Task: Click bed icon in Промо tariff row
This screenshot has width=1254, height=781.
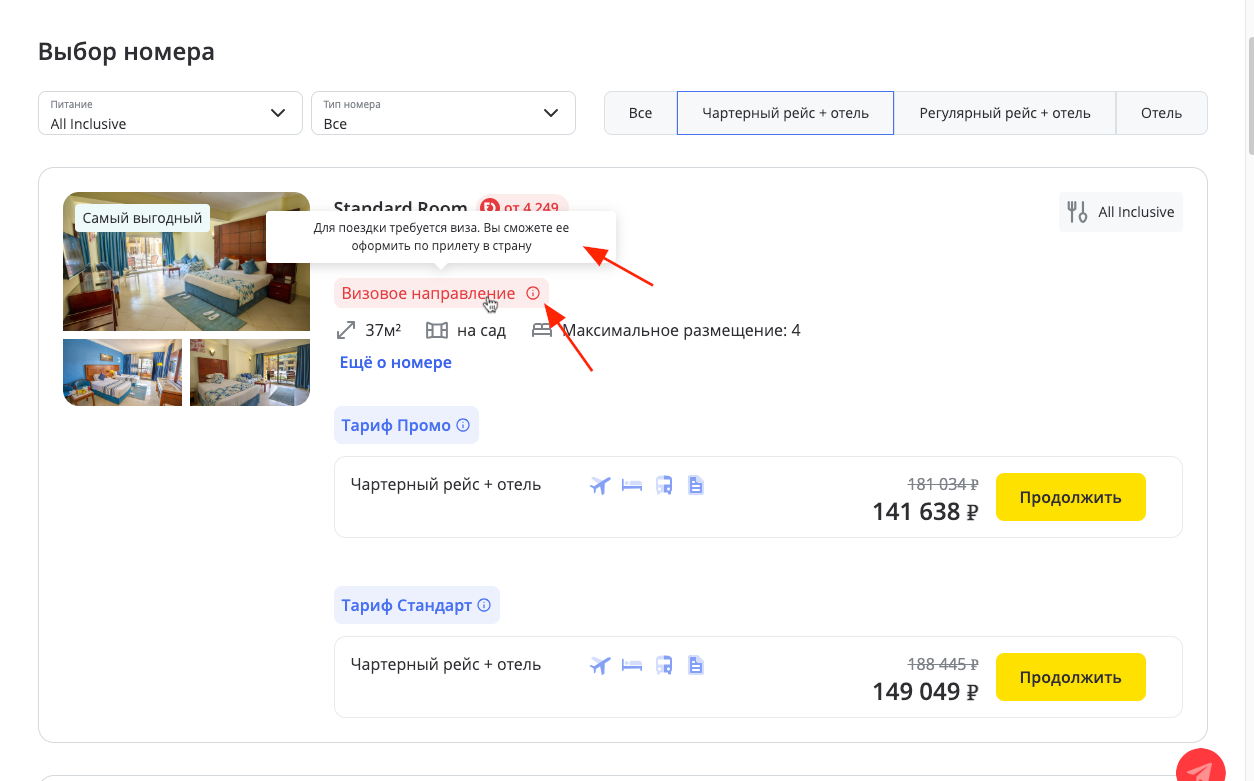Action: [x=632, y=486]
